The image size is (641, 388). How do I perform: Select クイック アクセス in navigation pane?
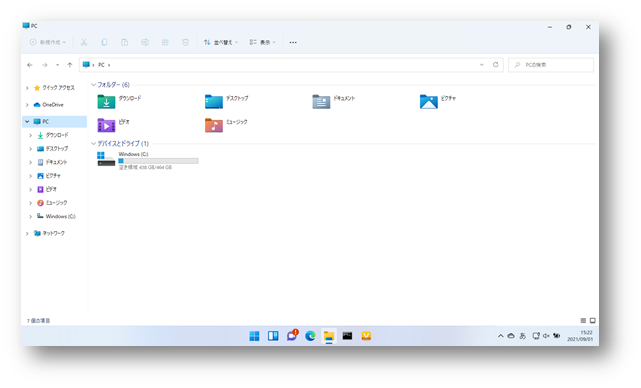[55, 88]
